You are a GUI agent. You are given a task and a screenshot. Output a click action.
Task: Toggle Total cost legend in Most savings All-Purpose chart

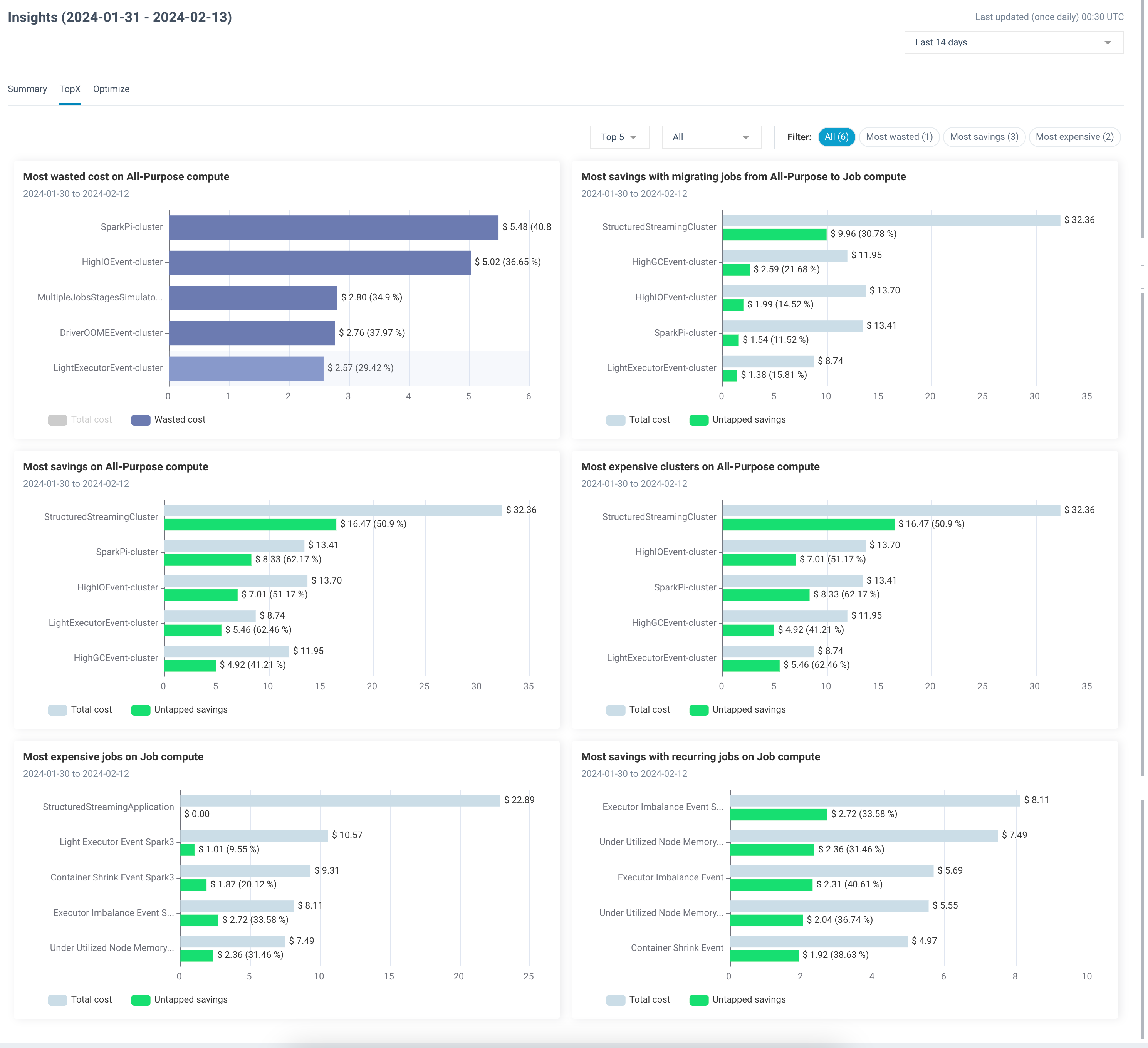tap(80, 709)
